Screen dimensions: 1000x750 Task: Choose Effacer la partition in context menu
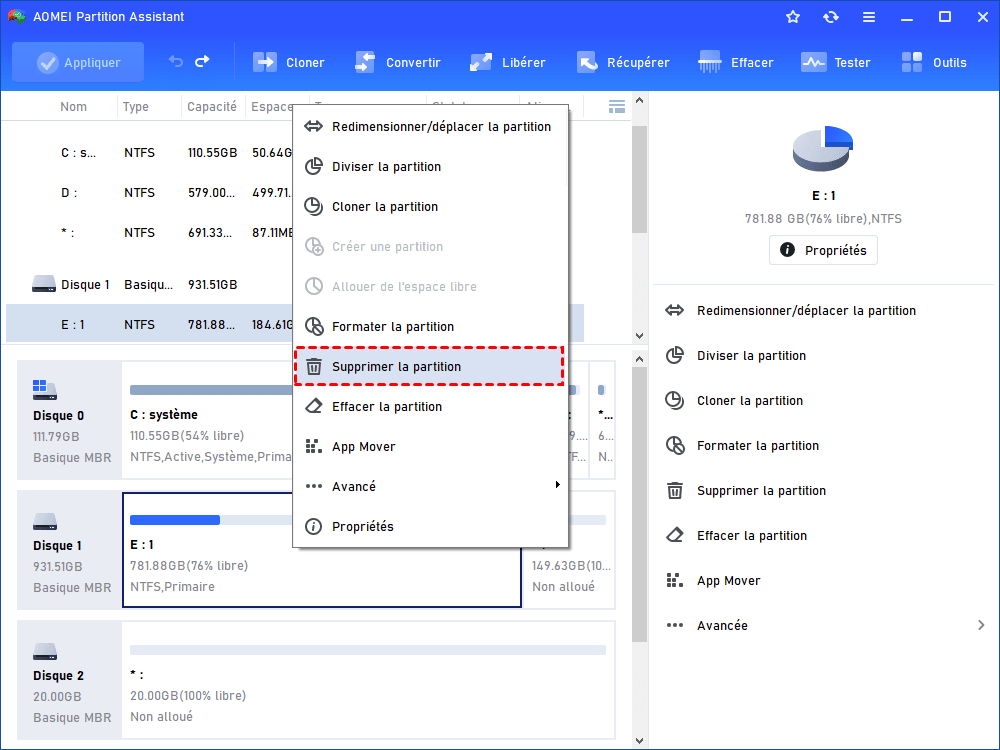point(430,407)
